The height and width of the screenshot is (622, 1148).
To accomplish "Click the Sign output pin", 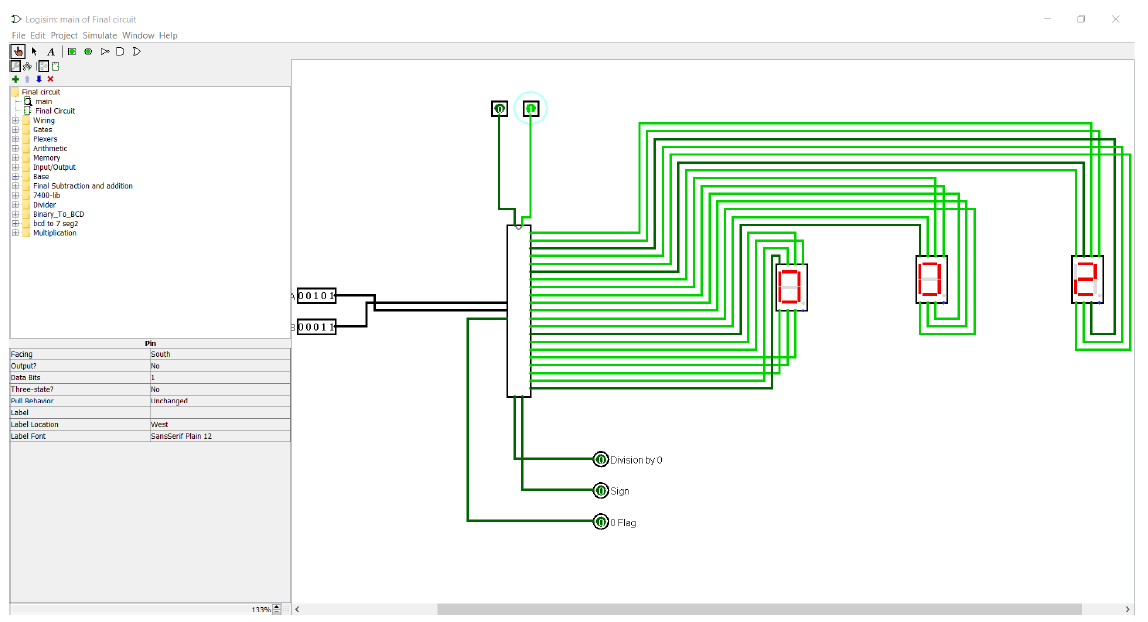I will tap(600, 491).
